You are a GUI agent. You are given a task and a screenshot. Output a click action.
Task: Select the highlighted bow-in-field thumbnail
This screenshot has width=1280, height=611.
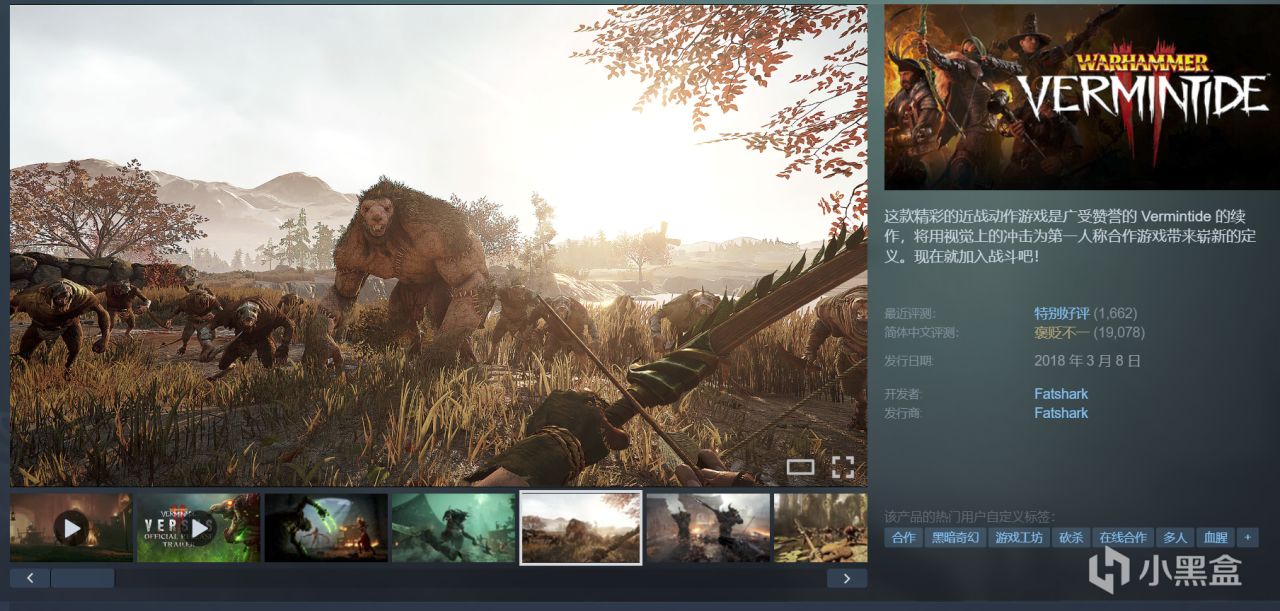[581, 527]
